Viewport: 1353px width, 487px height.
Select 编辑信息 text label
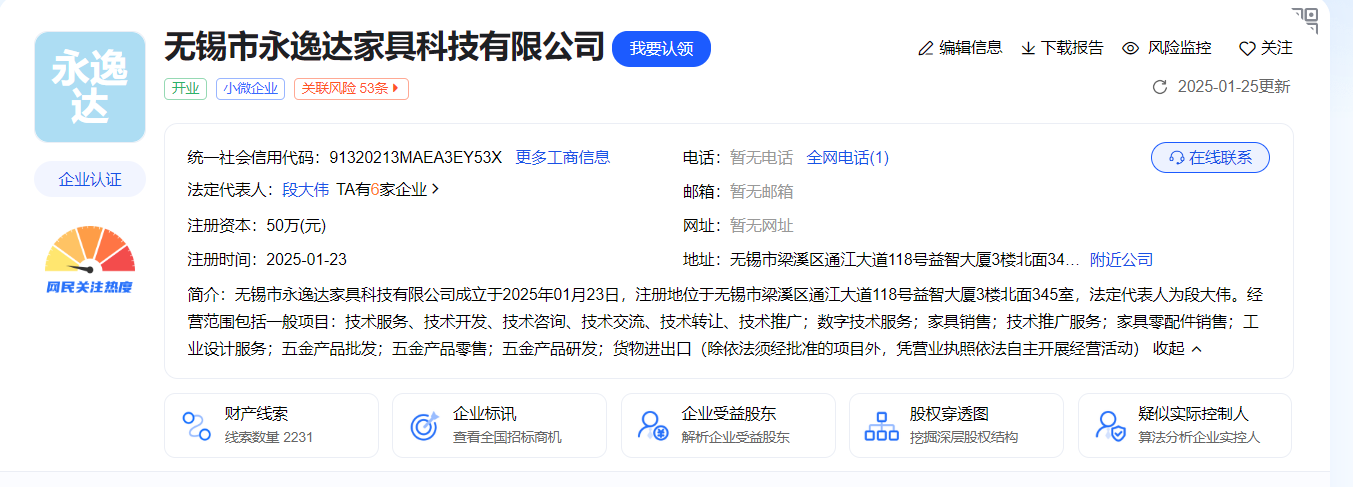(970, 48)
